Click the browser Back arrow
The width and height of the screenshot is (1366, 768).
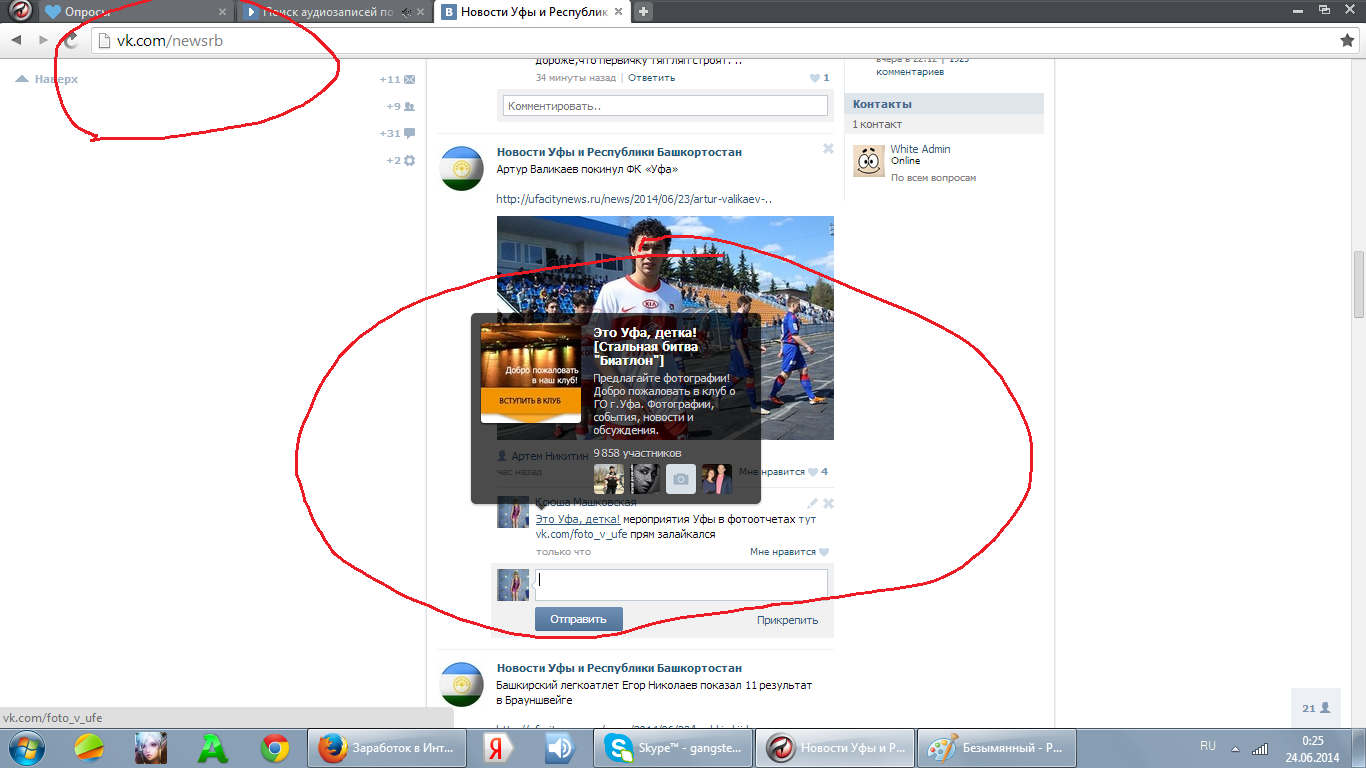(x=17, y=40)
